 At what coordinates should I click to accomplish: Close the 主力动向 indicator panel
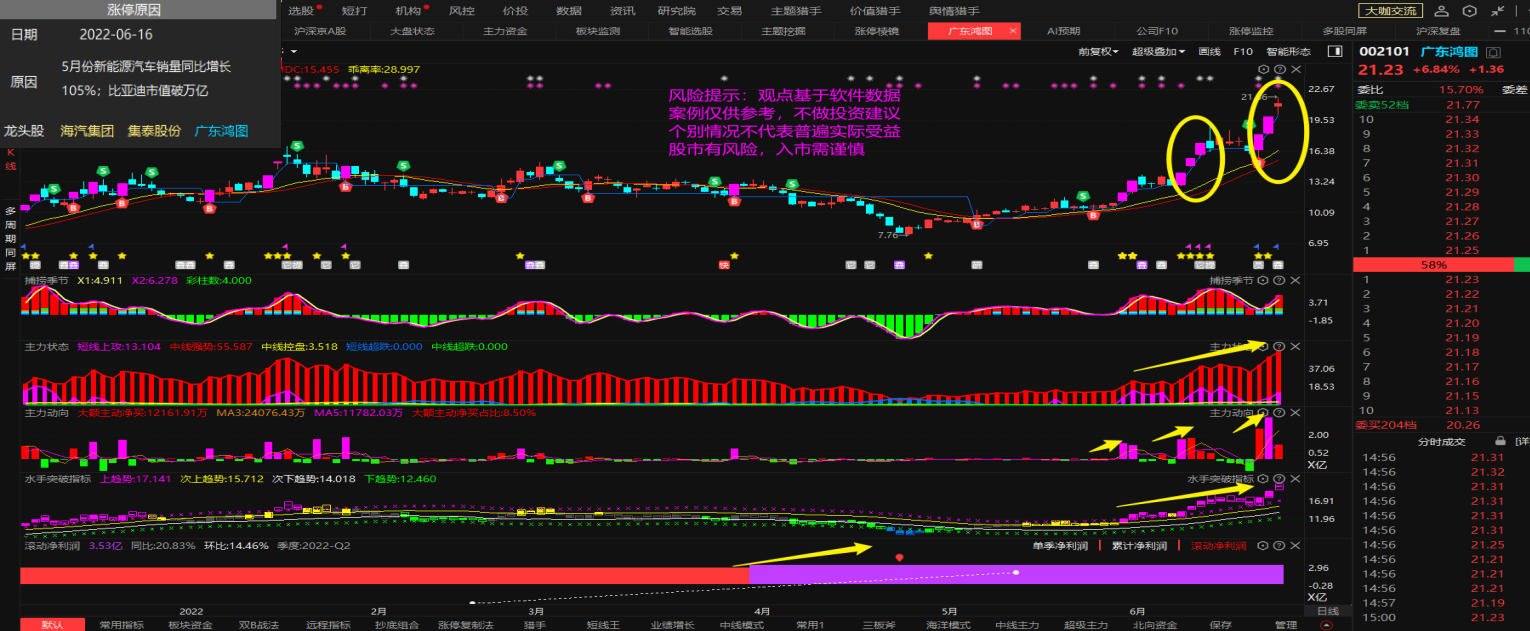(1295, 412)
